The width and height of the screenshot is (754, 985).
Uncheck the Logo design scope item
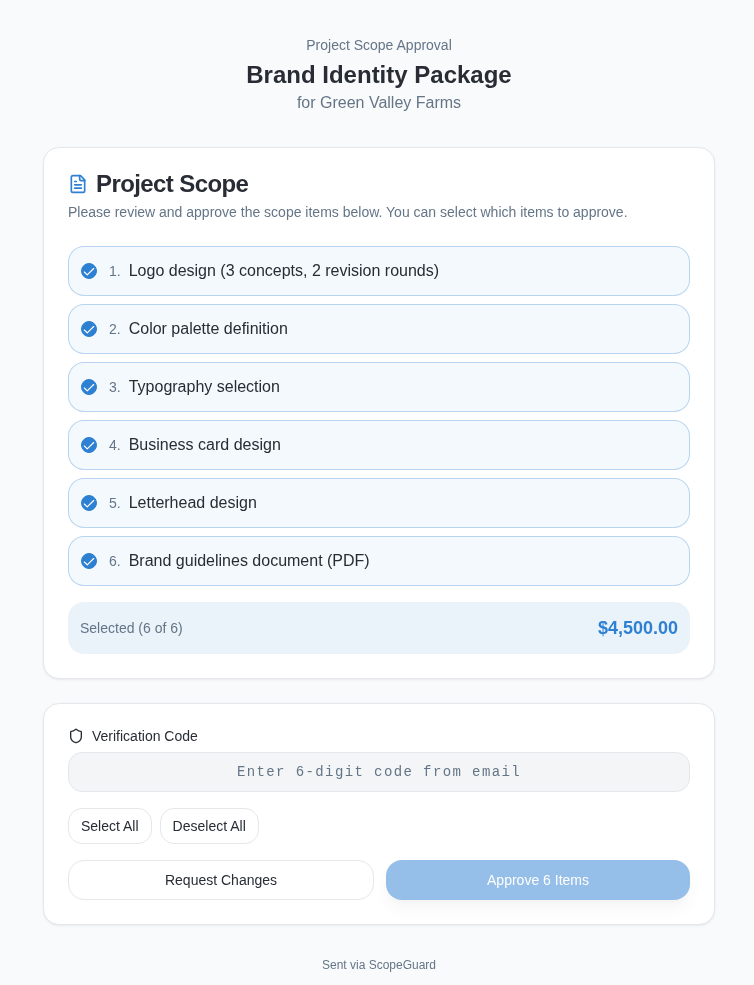pyautogui.click(x=89, y=271)
